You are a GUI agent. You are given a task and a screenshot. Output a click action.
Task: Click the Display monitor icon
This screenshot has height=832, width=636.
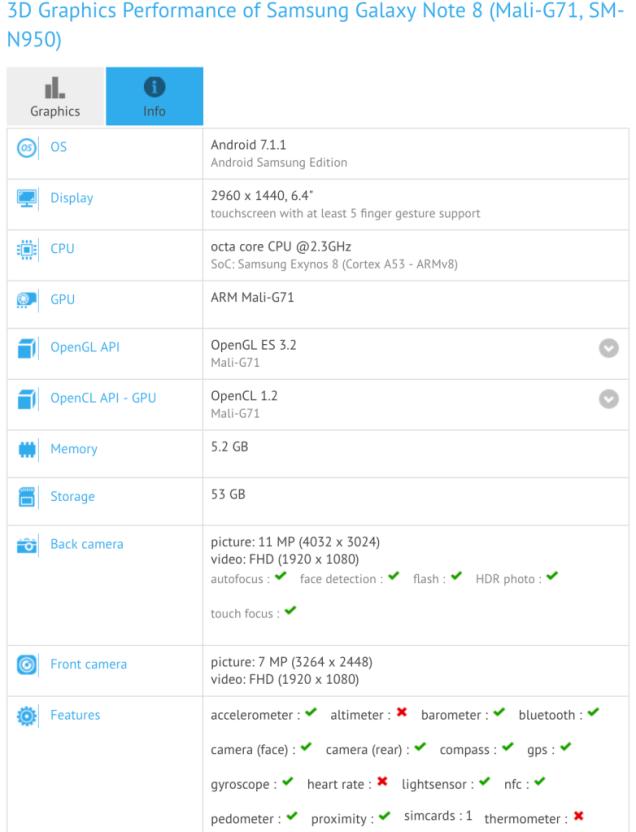(27, 198)
